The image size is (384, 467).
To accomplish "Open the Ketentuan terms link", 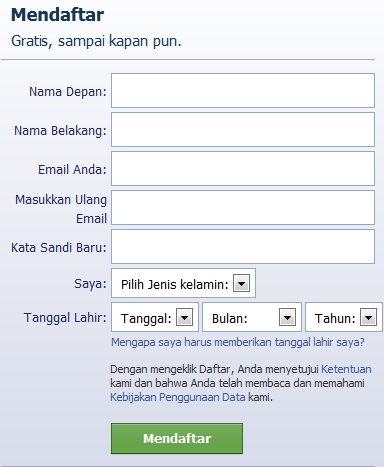I will tap(346, 369).
